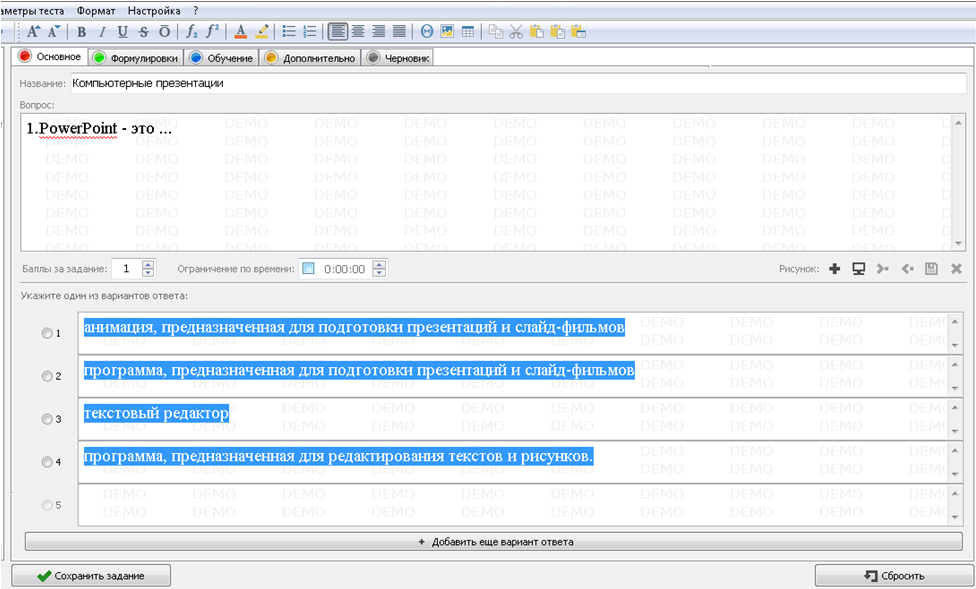This screenshot has width=976, height=589.
Task: Align text center
Action: 358,31
